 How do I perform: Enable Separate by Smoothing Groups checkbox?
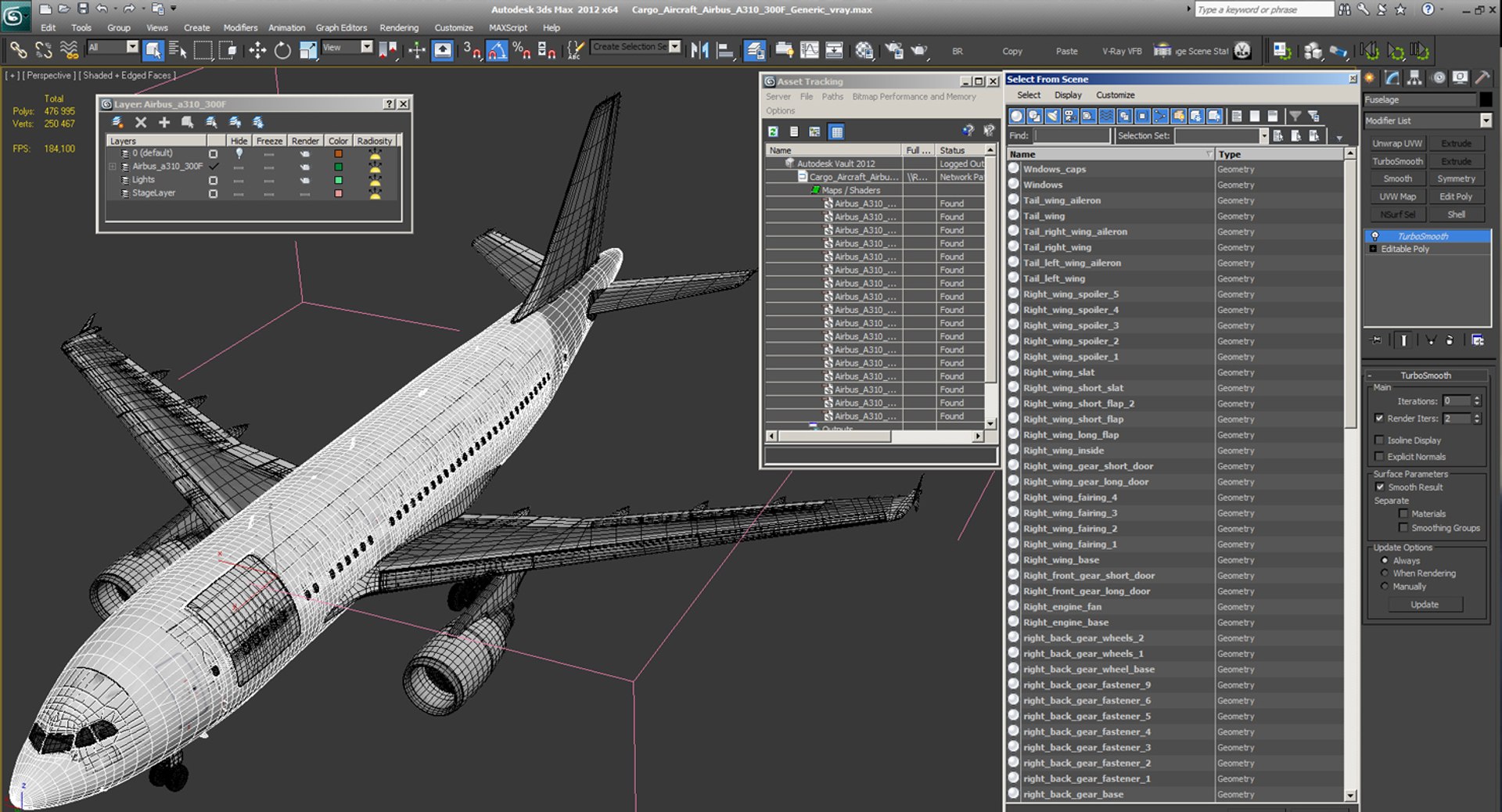point(1403,528)
